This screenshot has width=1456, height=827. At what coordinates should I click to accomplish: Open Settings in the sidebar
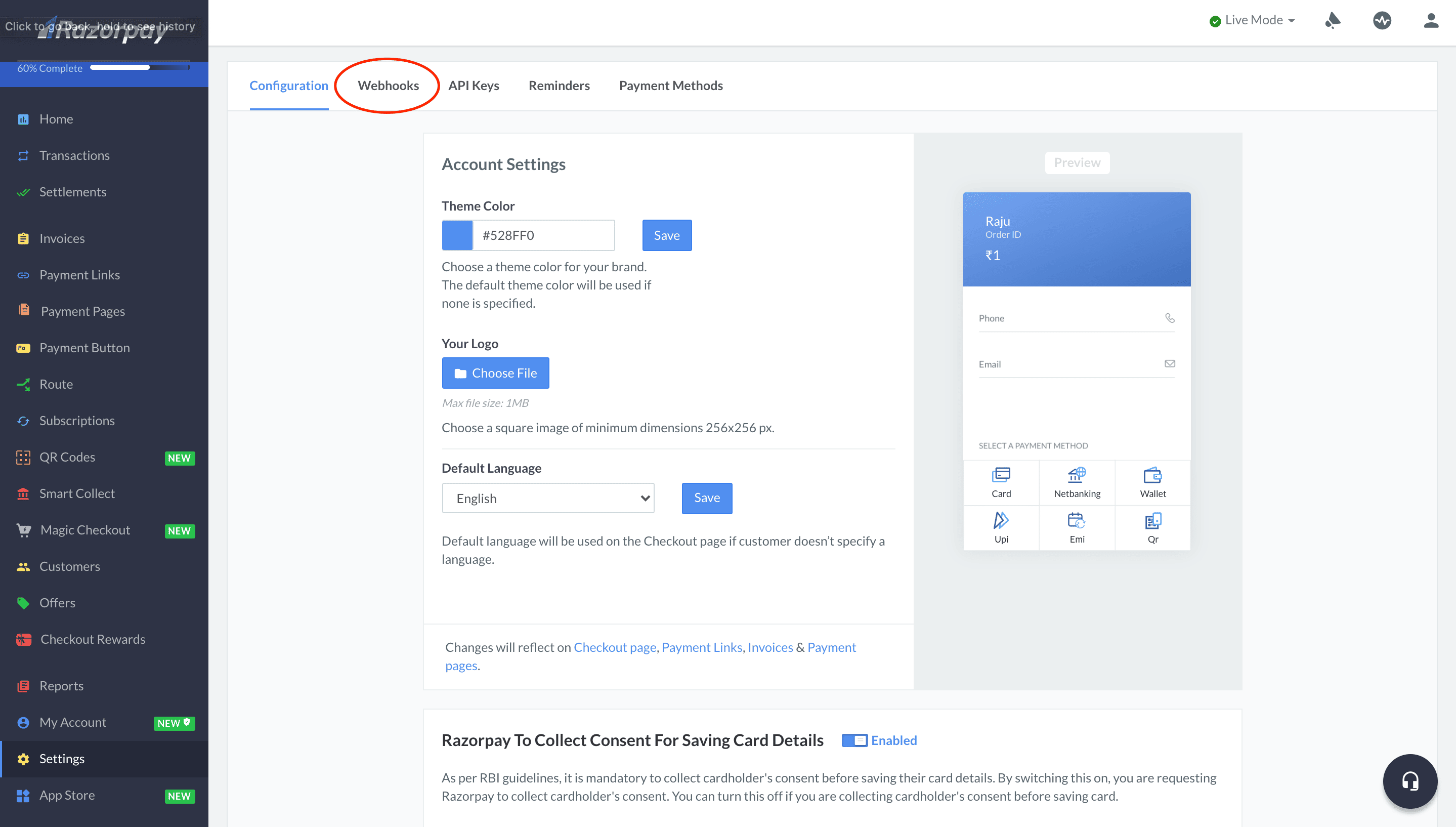[x=104, y=758]
